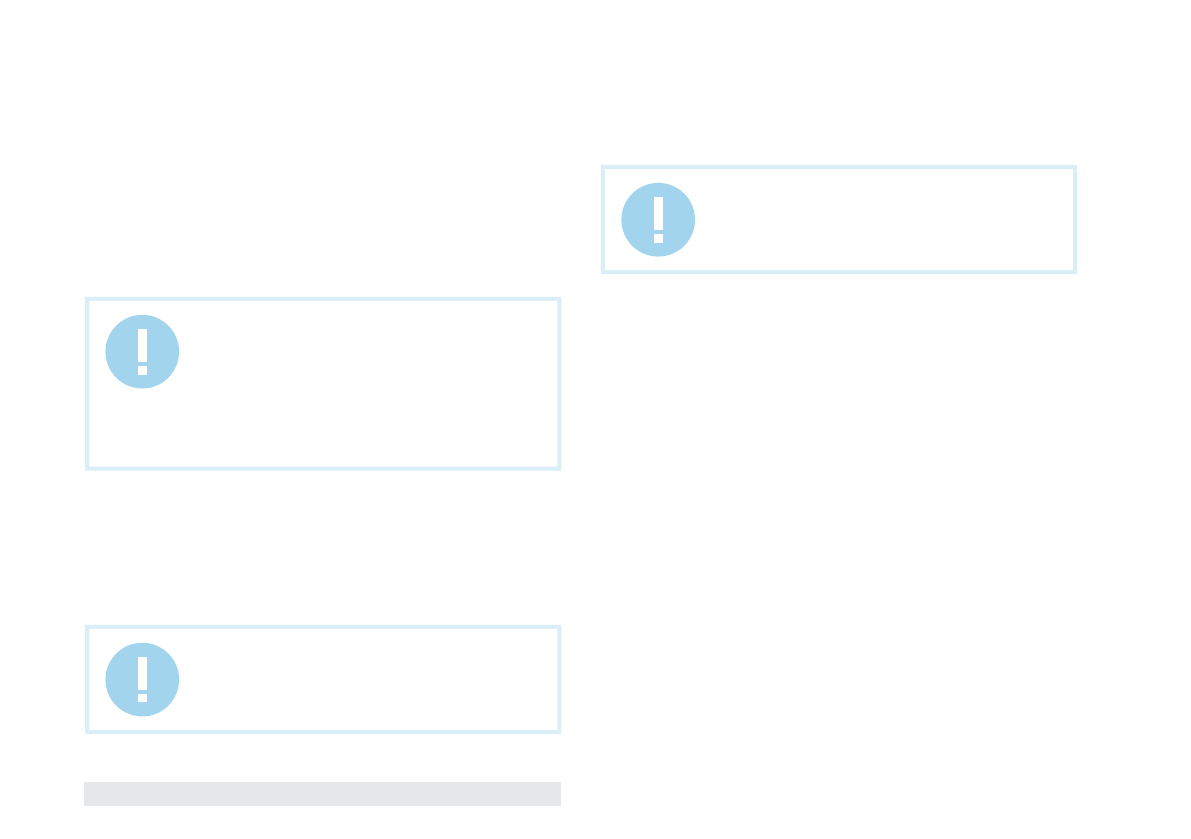Click the exclamation icon in the tallest callout box
Viewport: 1191px width, 839px height.
[x=142, y=352]
